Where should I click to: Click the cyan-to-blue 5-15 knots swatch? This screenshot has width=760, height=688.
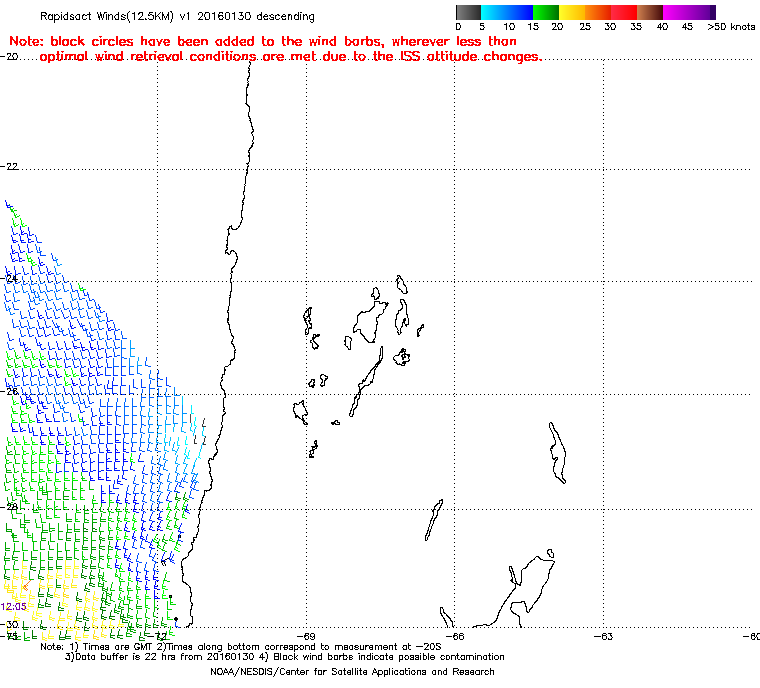(507, 13)
